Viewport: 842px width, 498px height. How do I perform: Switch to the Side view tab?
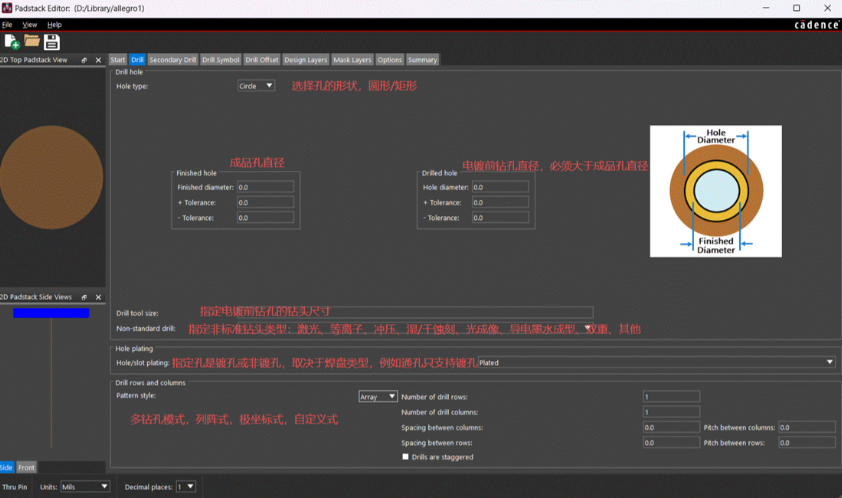6,467
